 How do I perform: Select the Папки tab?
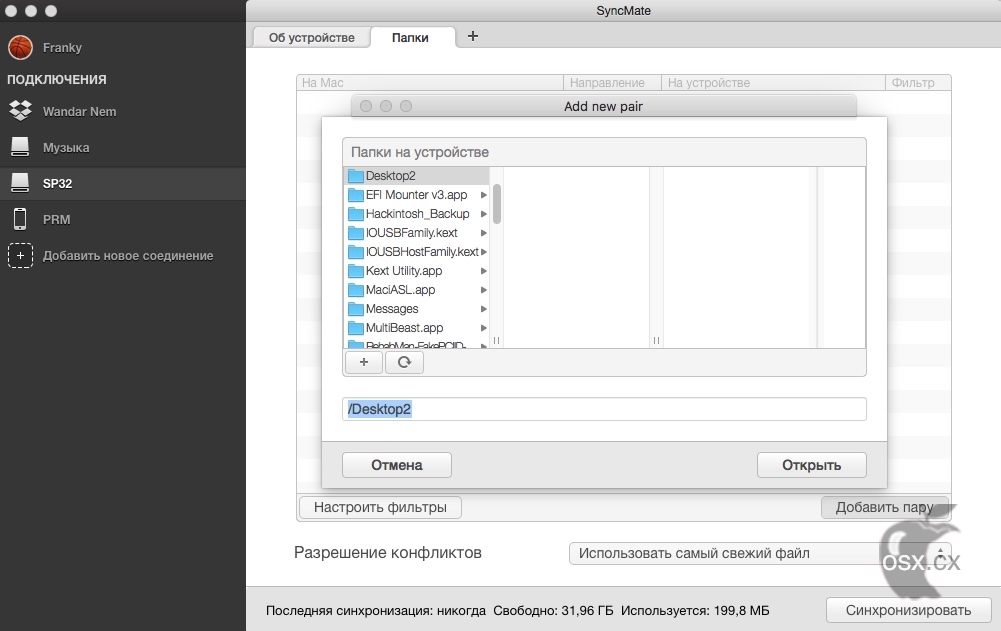[410, 37]
